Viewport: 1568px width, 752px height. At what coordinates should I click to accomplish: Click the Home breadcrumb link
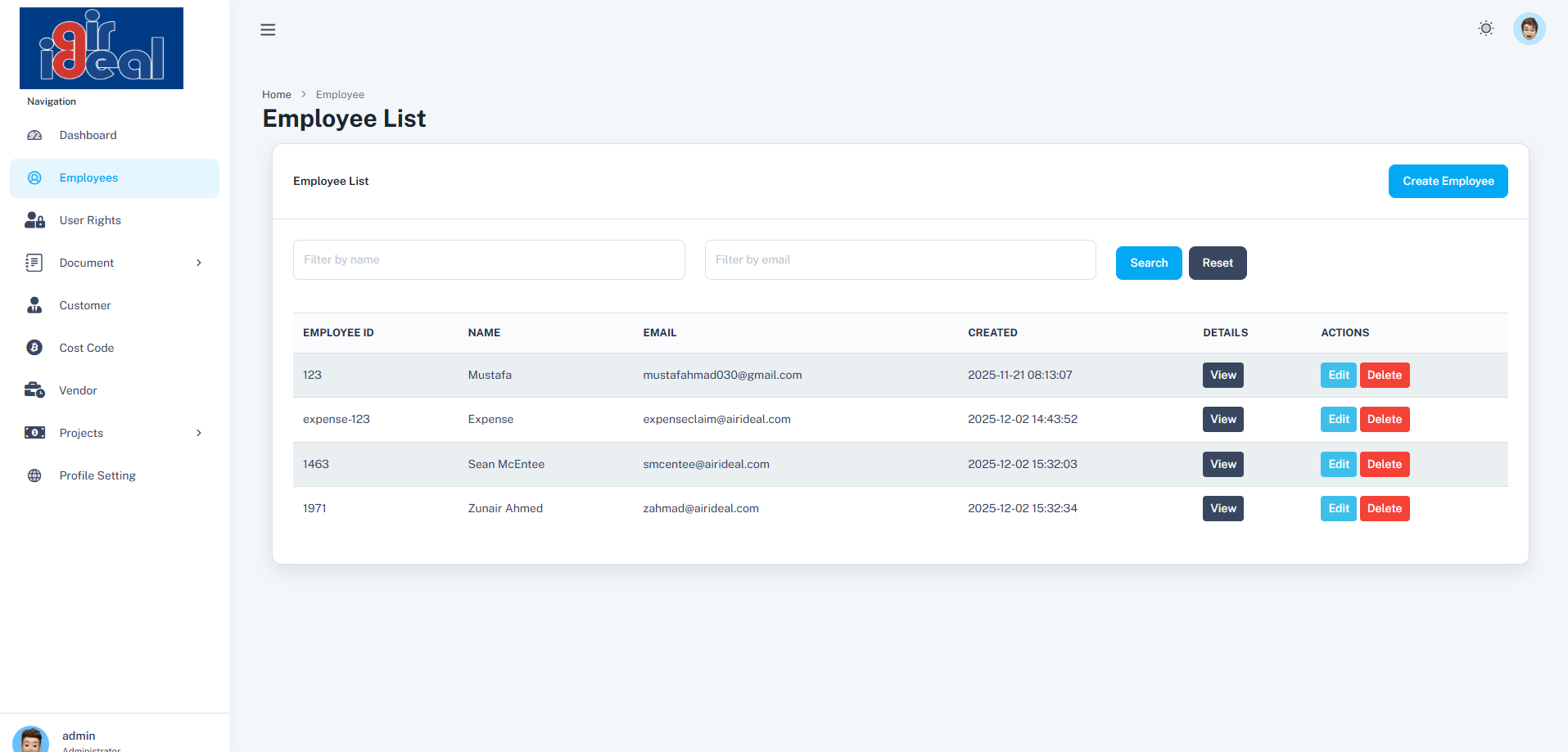(x=277, y=95)
